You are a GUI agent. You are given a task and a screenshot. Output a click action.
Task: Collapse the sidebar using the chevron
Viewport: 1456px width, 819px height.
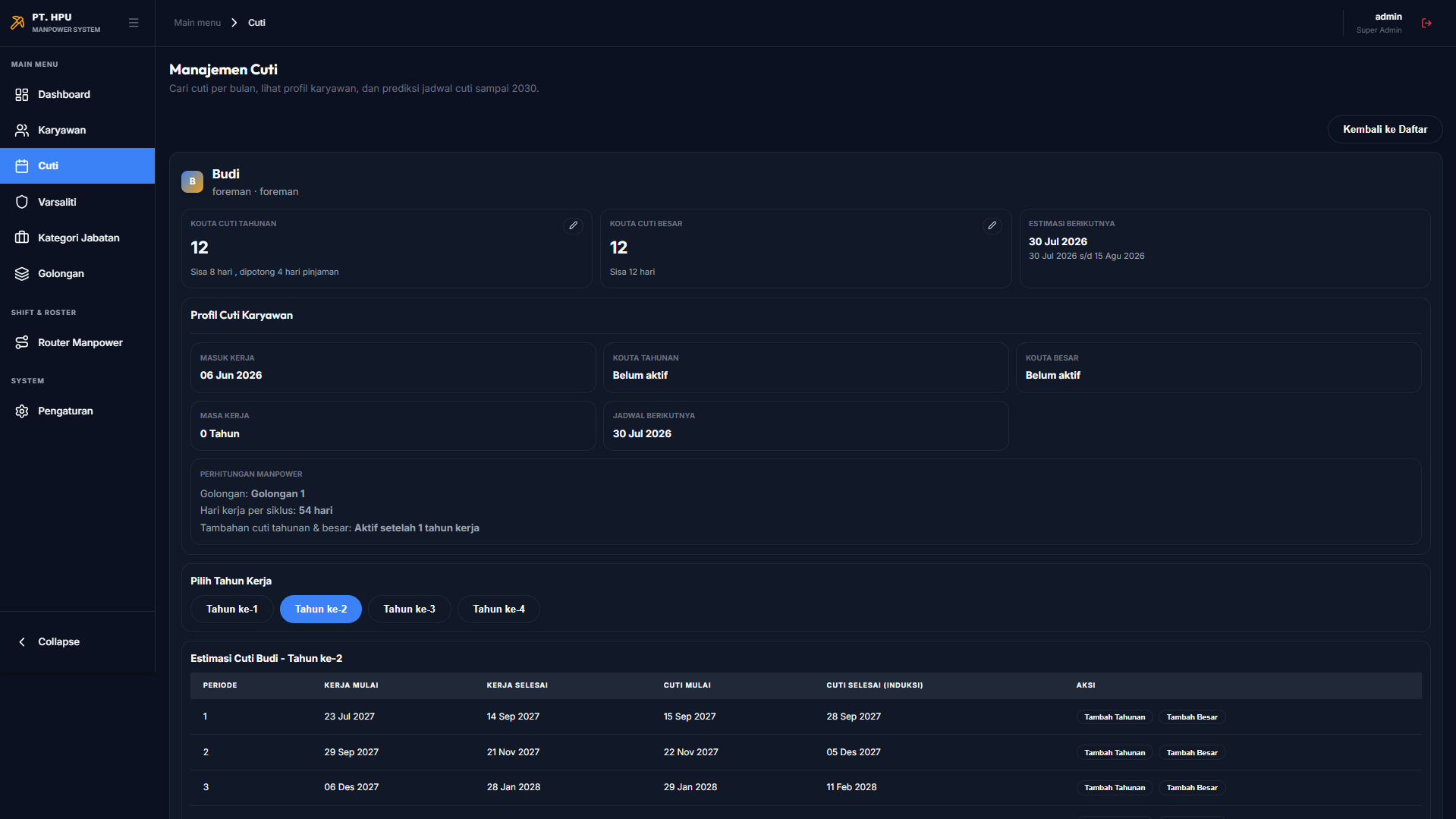click(22, 641)
